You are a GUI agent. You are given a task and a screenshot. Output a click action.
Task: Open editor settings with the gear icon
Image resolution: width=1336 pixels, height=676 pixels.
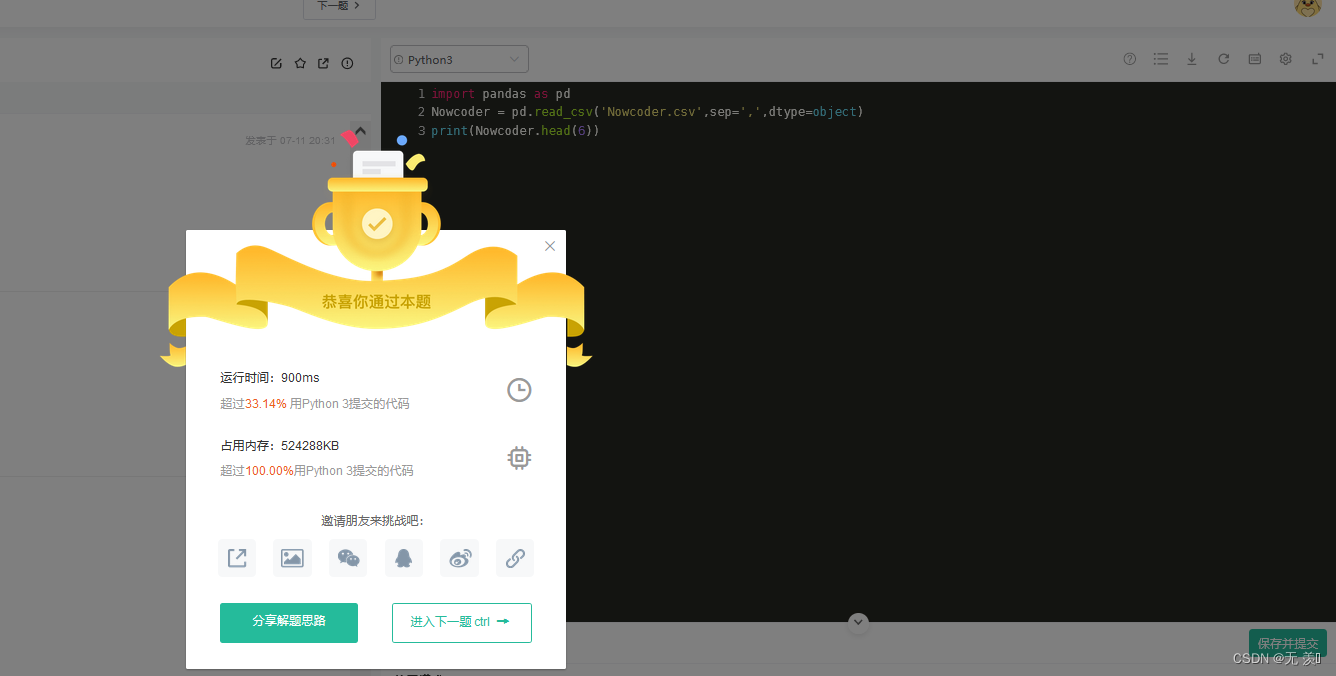click(x=1285, y=59)
